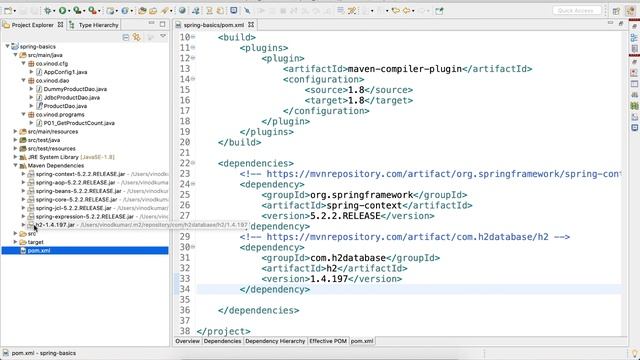Collapse the spring-basics project node
Screen dimensions: 640x360
[x=7, y=46]
